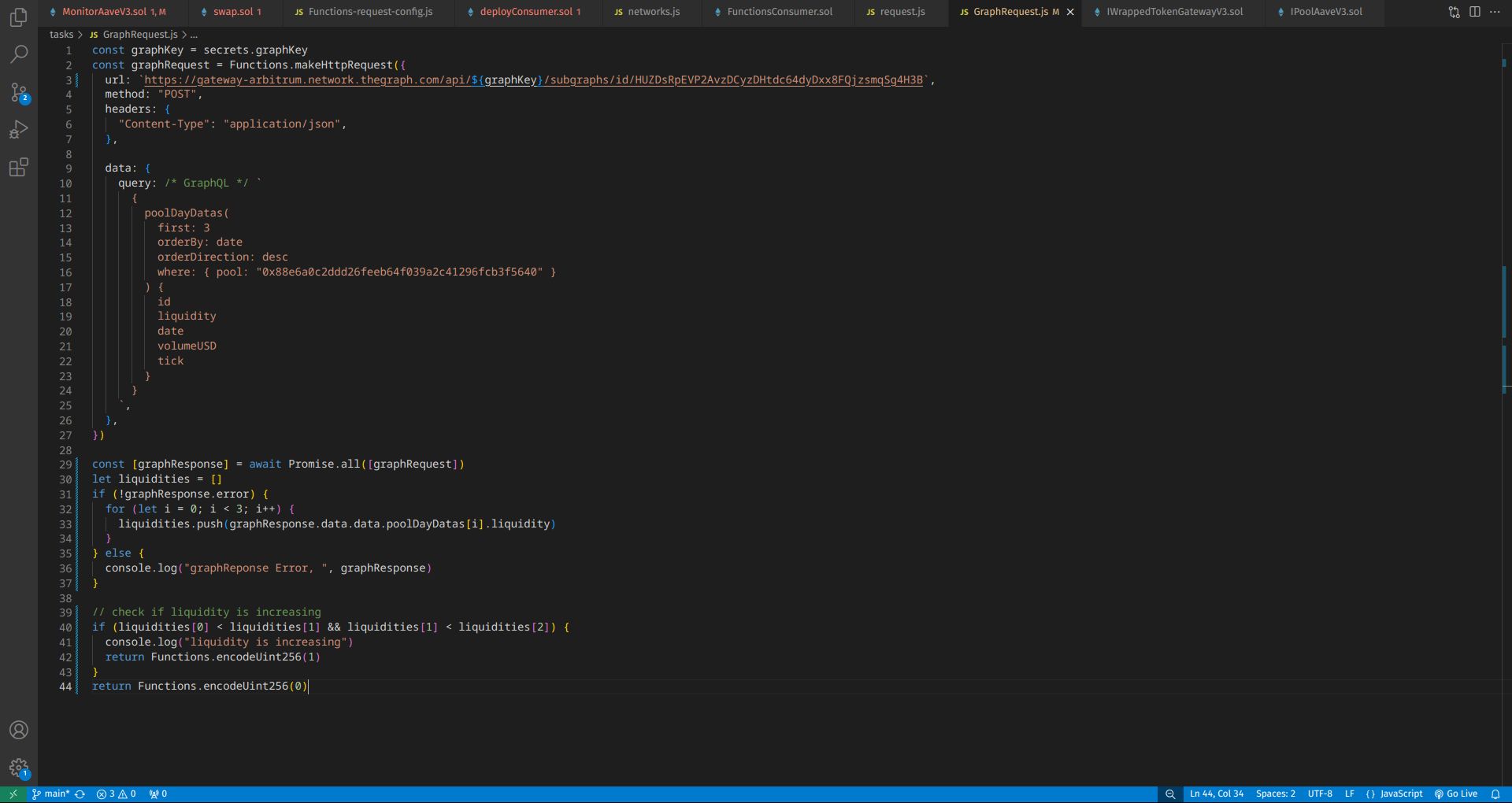Screen dimensions: 1512x803
Task: Go to line via Ln 44, Col 34
Action: click(x=1217, y=794)
